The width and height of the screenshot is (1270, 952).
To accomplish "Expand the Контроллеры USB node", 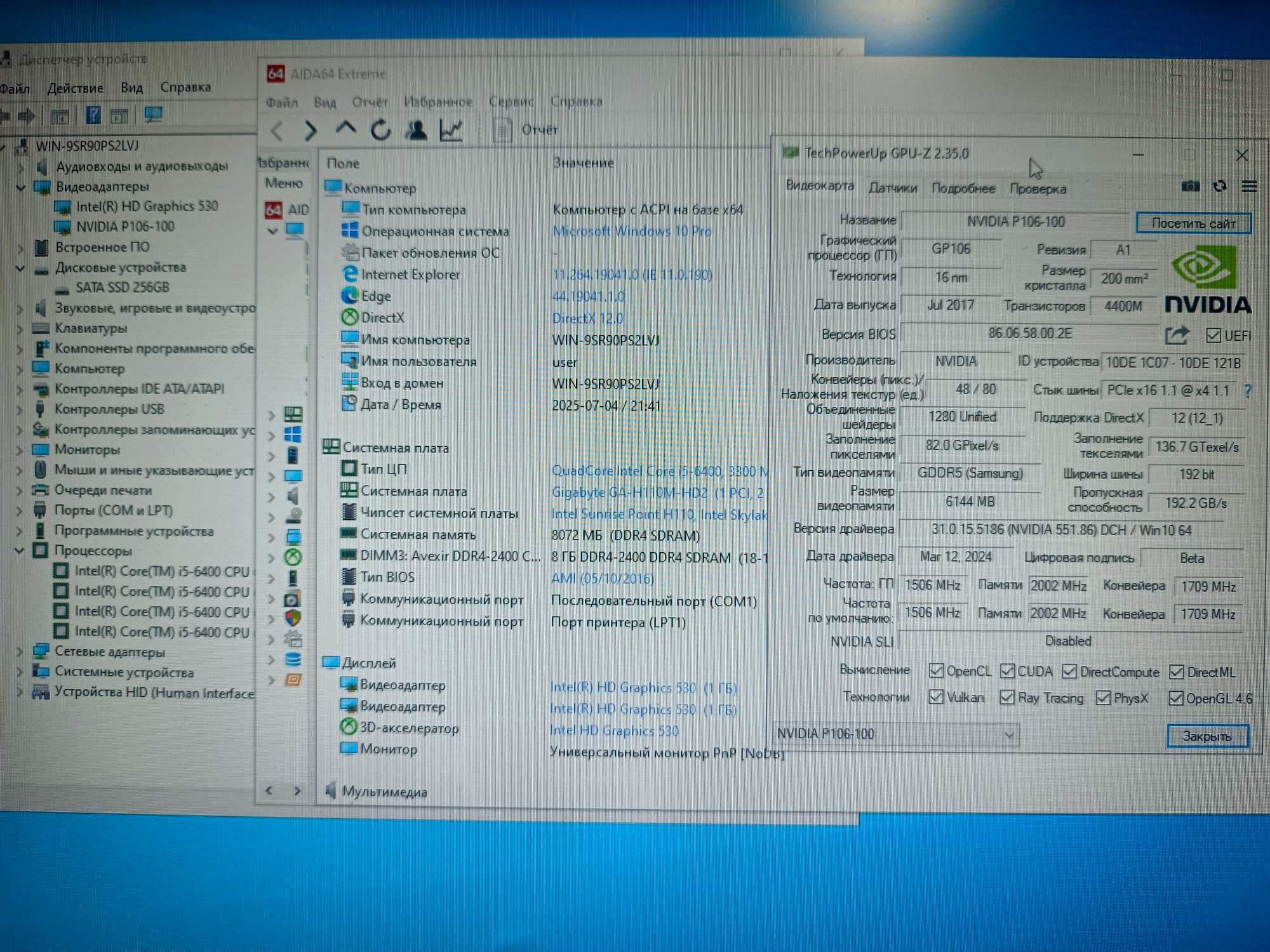I will click(x=20, y=409).
